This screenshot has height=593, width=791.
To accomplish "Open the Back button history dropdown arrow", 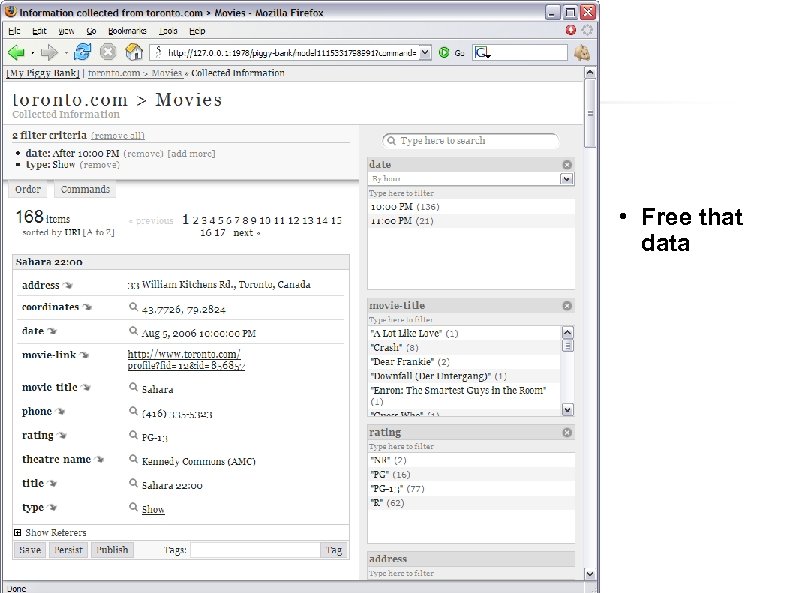I will [33, 52].
